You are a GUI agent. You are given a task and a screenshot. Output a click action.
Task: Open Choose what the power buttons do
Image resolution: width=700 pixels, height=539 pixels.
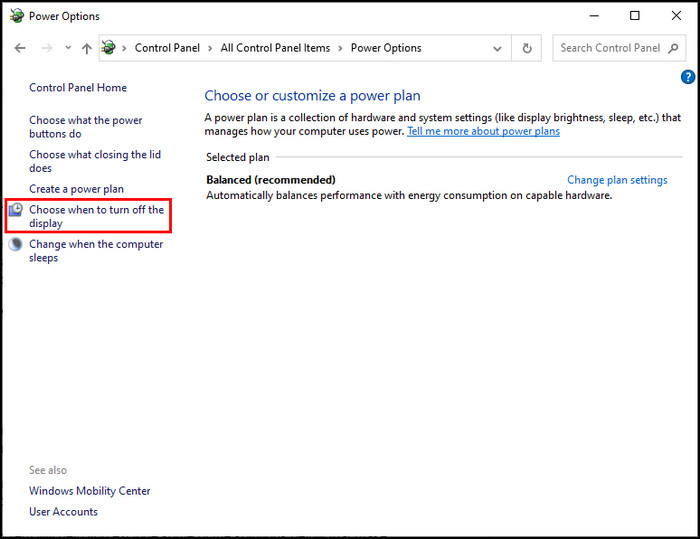click(x=85, y=127)
